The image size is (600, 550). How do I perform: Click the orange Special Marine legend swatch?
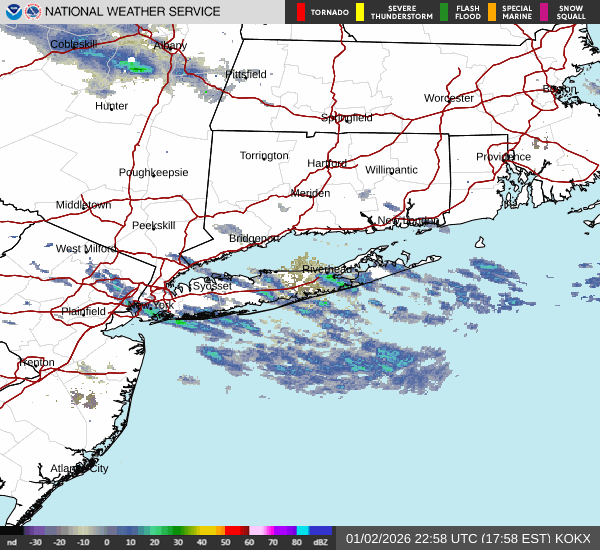(492, 12)
